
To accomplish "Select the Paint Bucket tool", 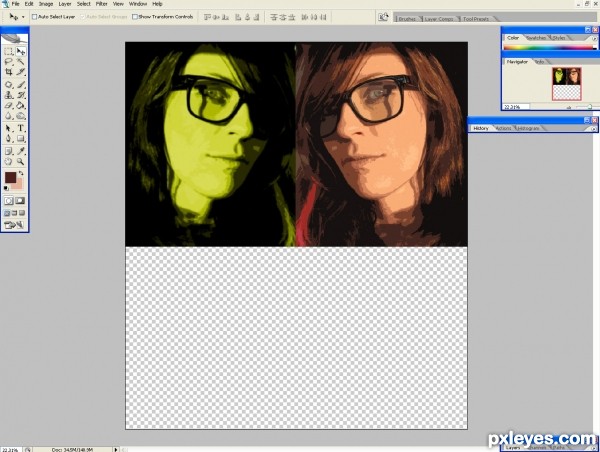I will [x=21, y=105].
